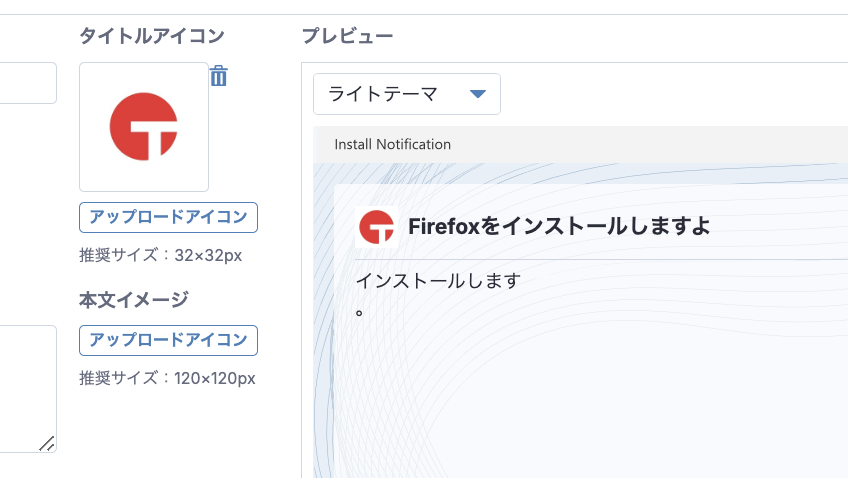
Task: Click the タイトルアイコン section label
Action: (x=152, y=36)
